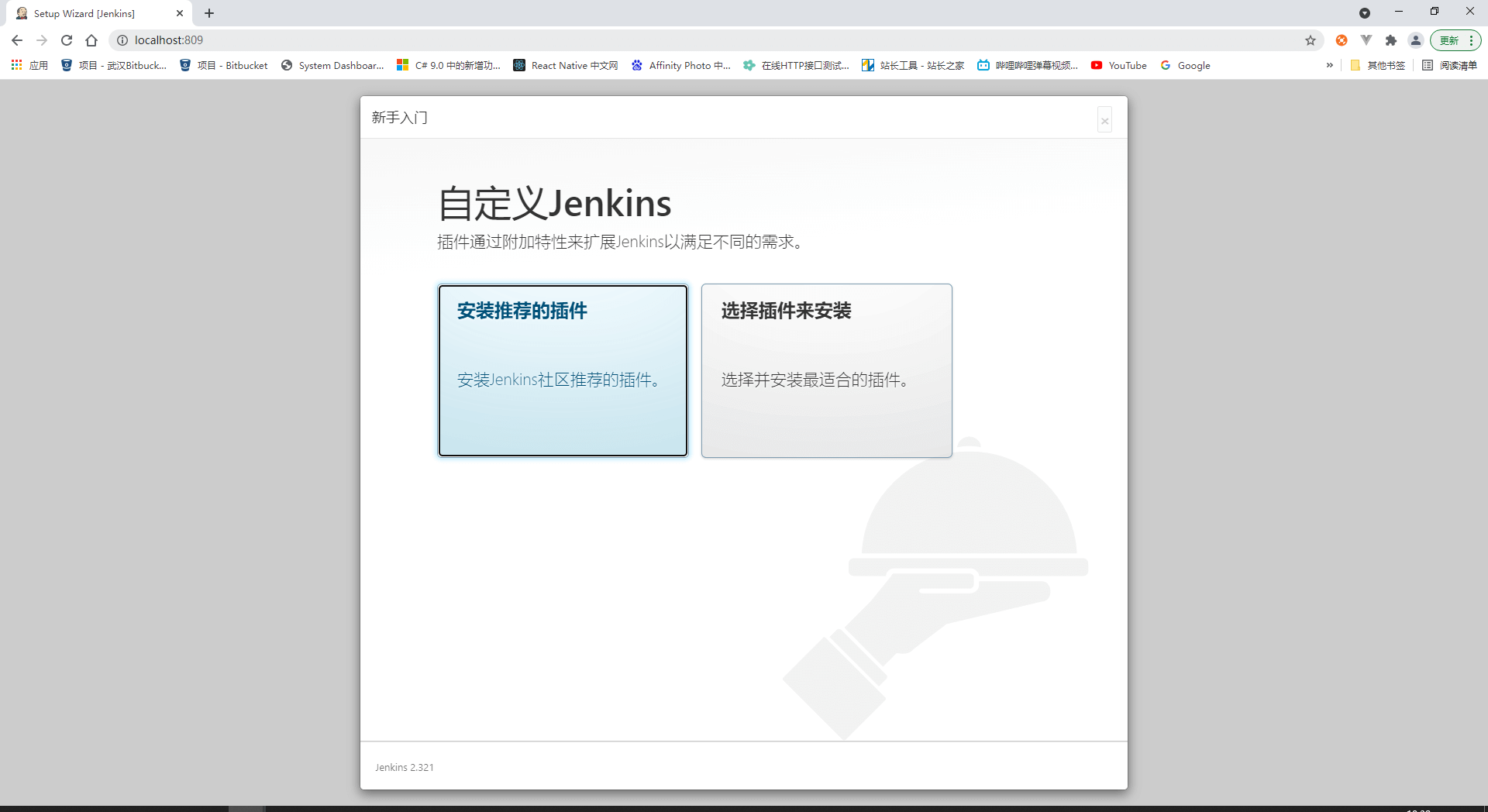This screenshot has width=1488, height=812.
Task: Bookmark this page with the star icon
Action: tap(1311, 40)
